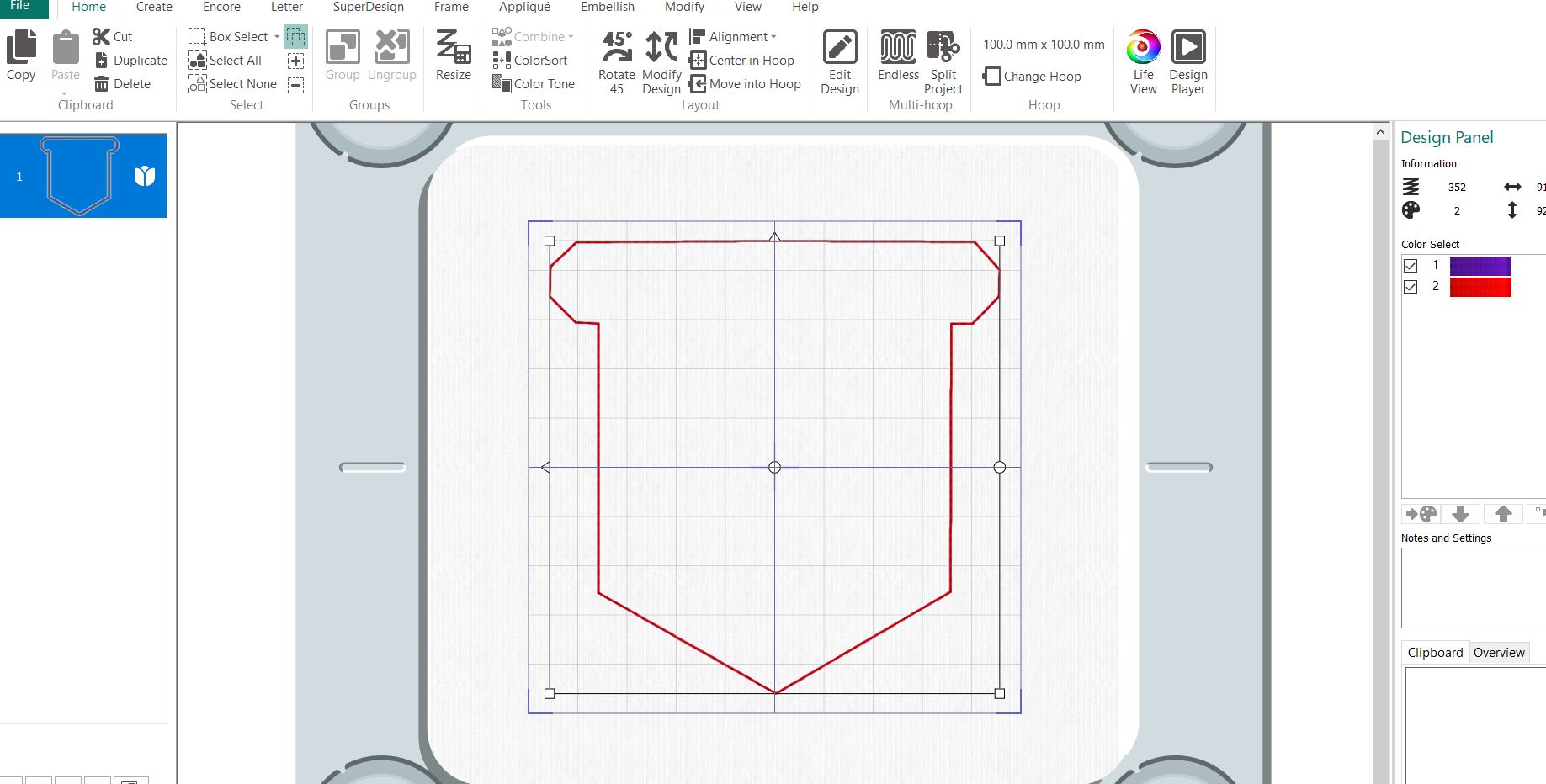Viewport: 1546px width, 784px height.
Task: Open the Appliqué tab
Action: click(524, 7)
